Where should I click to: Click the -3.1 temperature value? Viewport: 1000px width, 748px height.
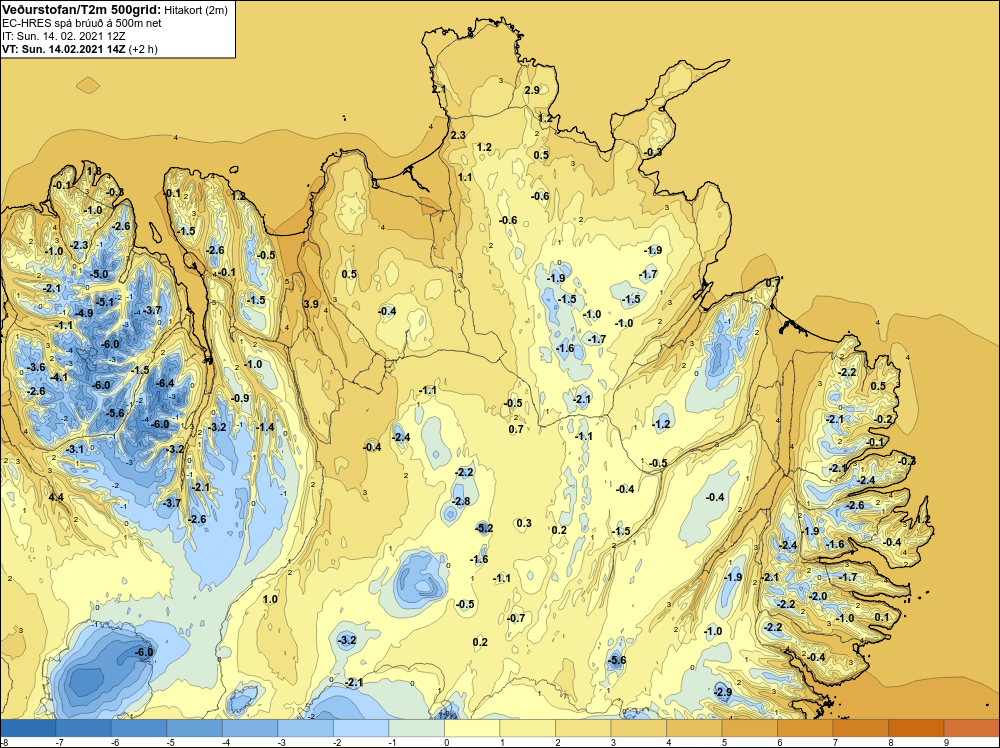[75, 449]
